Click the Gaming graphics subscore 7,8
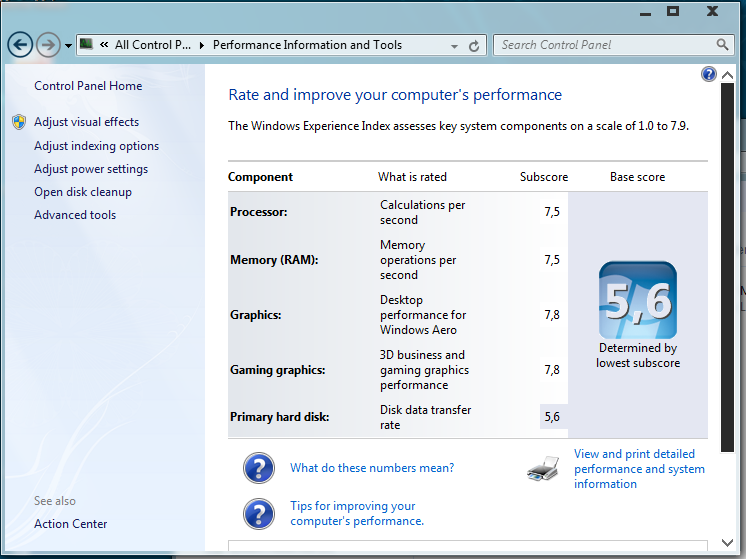Screen dimensions: 746x559 coord(552,370)
